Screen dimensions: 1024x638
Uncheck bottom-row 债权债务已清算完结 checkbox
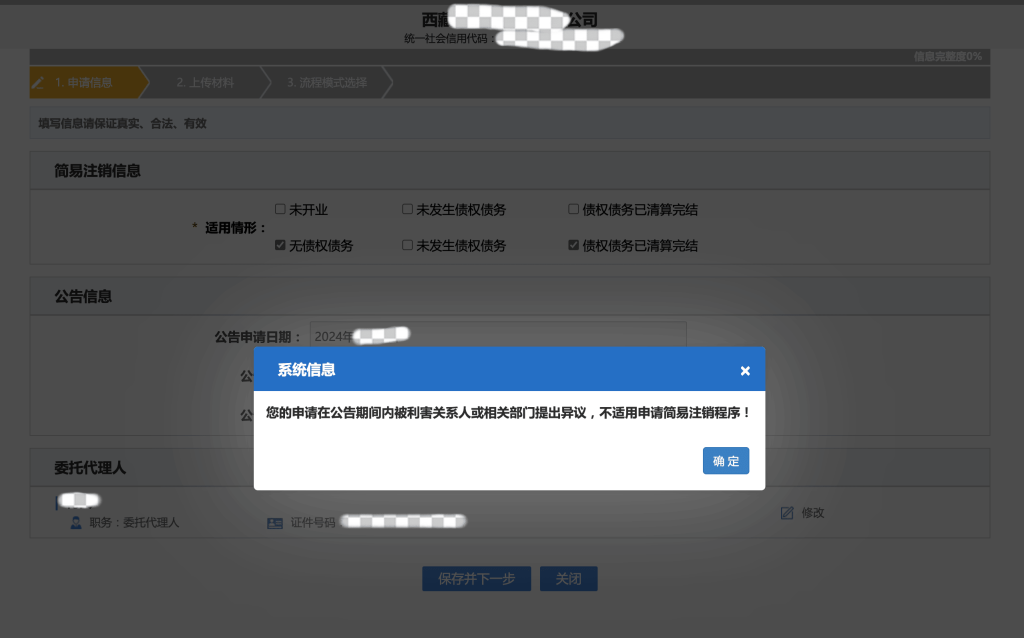[x=573, y=245]
